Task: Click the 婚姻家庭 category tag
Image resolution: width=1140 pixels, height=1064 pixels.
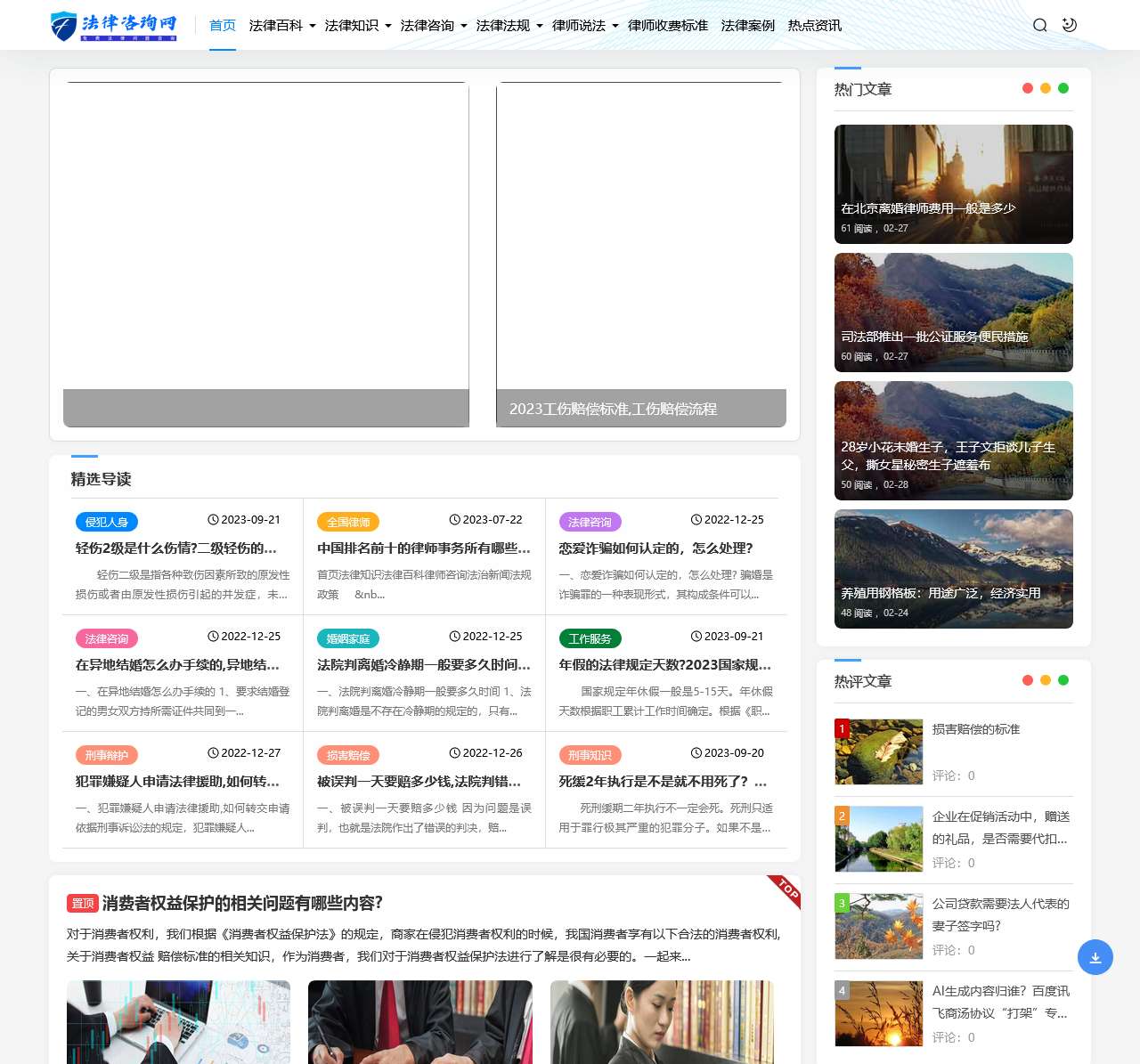Action: [x=348, y=638]
